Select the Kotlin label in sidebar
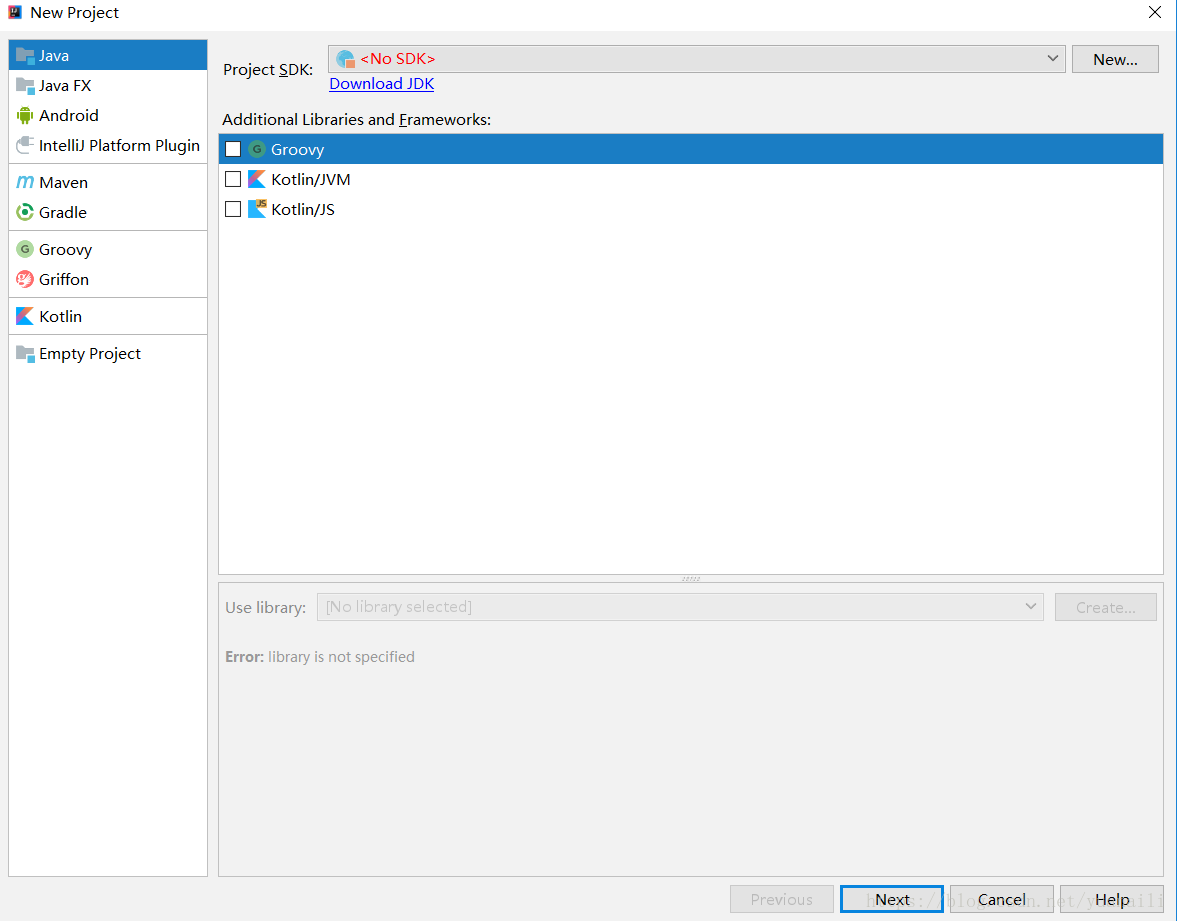 tap(61, 316)
